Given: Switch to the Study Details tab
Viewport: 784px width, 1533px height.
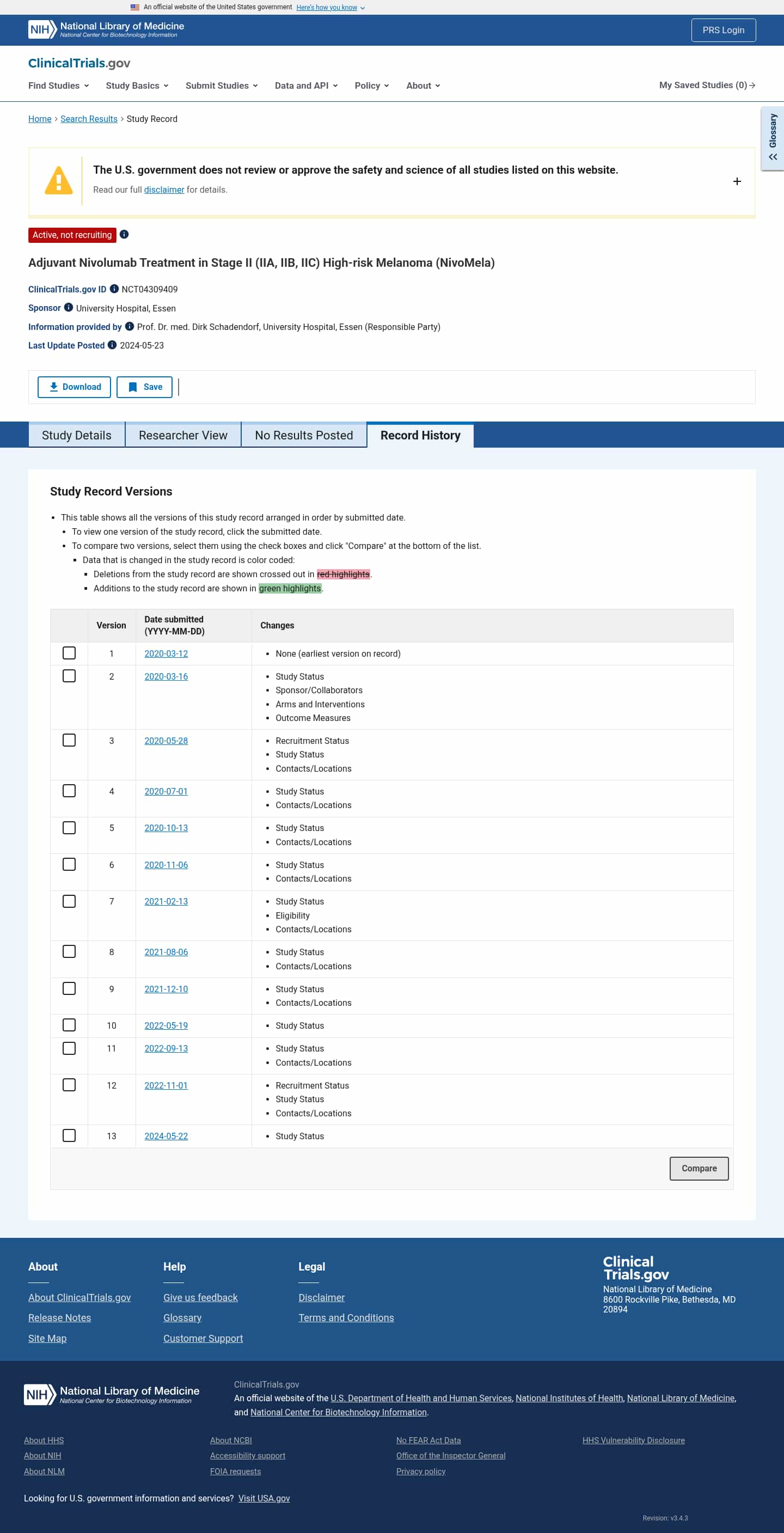Looking at the screenshot, I should 77,435.
